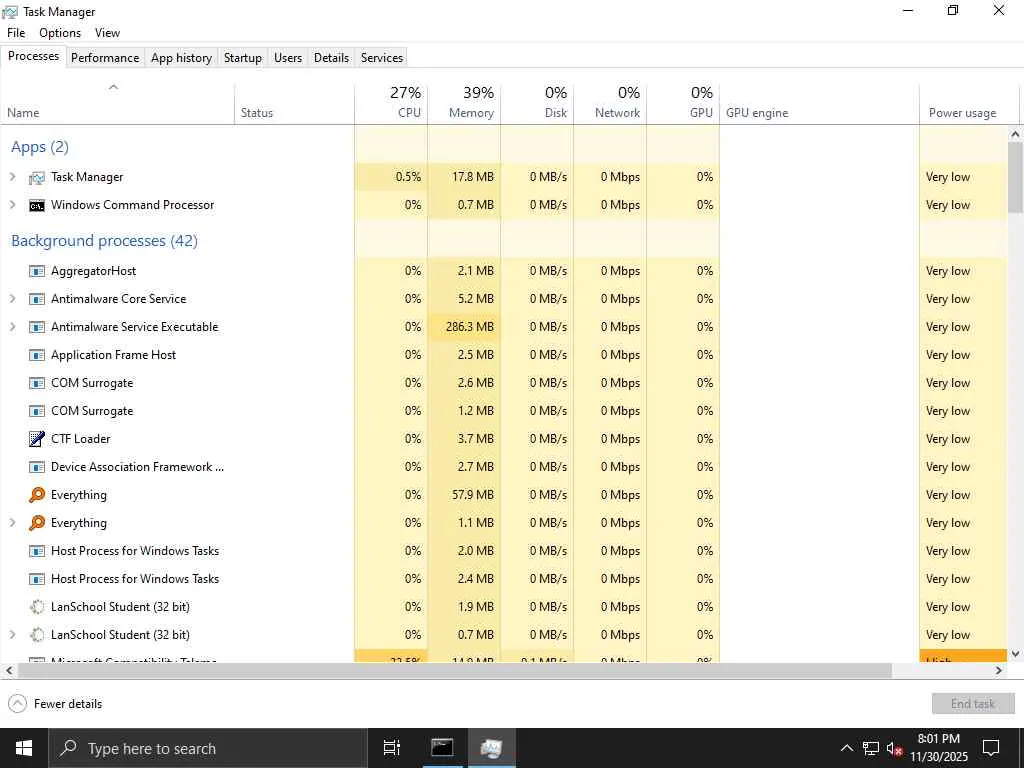Switch to the Details tab

point(331,57)
